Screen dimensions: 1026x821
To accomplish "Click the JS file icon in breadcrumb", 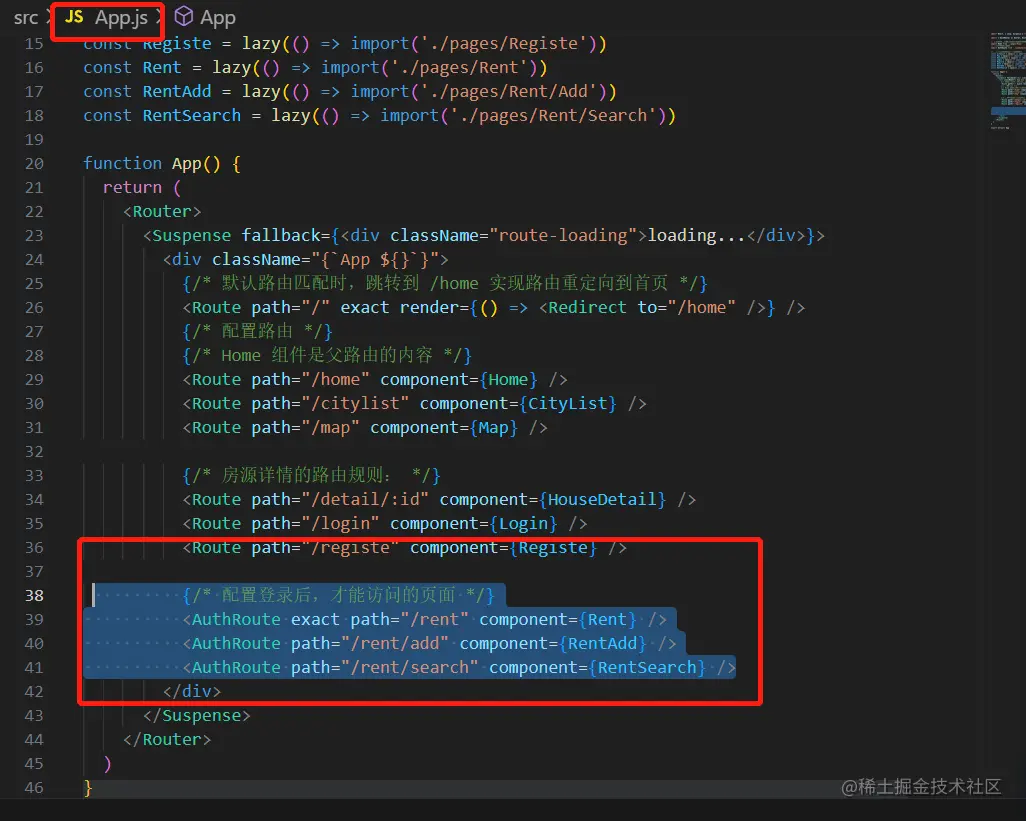I will tap(75, 17).
